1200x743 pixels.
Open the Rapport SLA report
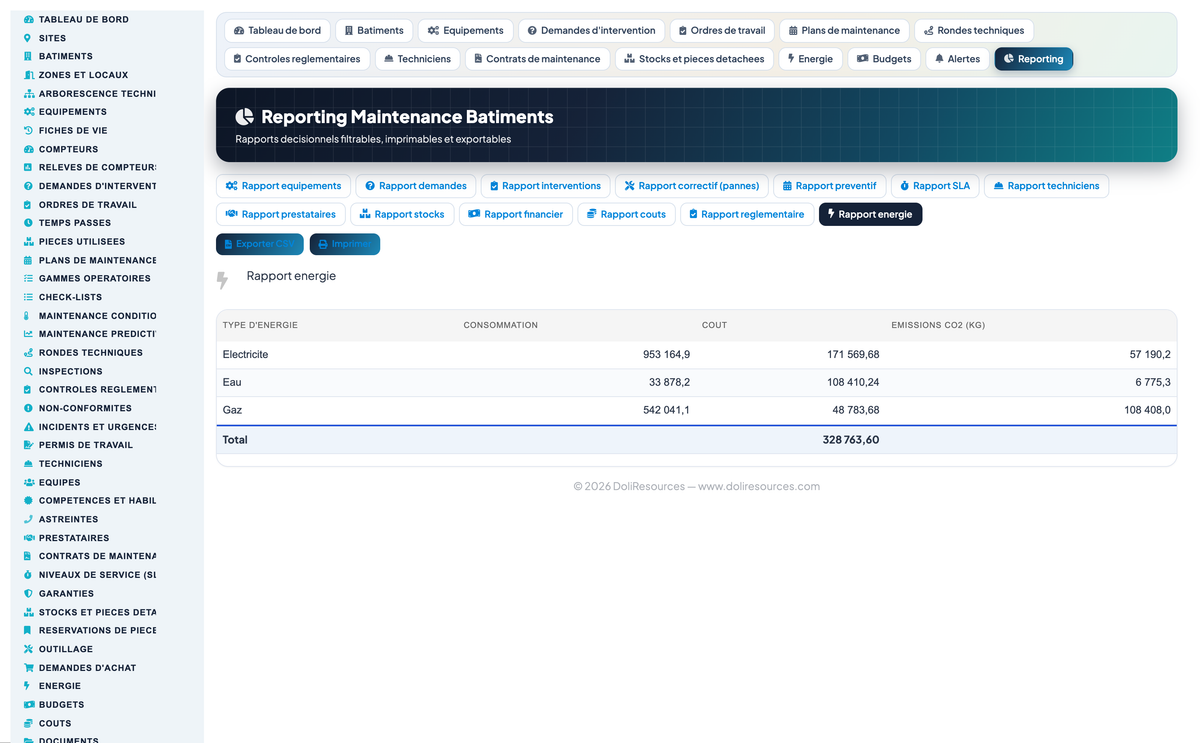935,186
